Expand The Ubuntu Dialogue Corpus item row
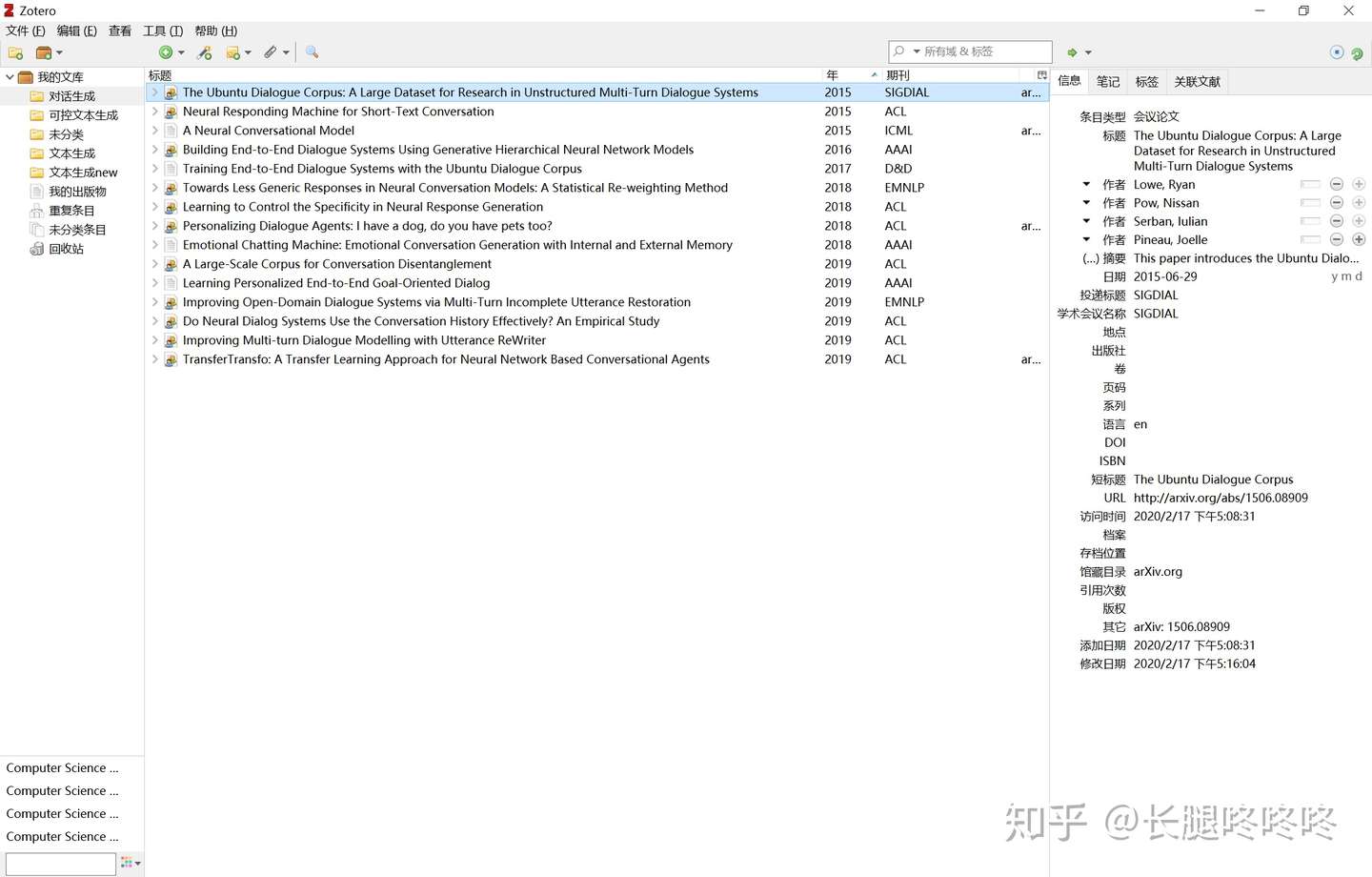The height and width of the screenshot is (877, 1372). 154,92
